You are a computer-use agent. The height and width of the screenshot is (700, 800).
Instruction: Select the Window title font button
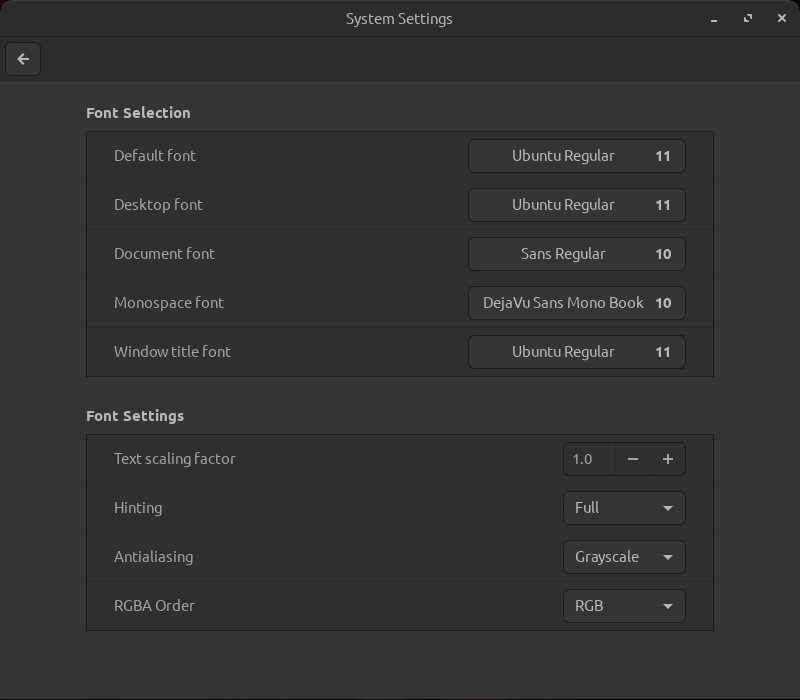point(576,352)
